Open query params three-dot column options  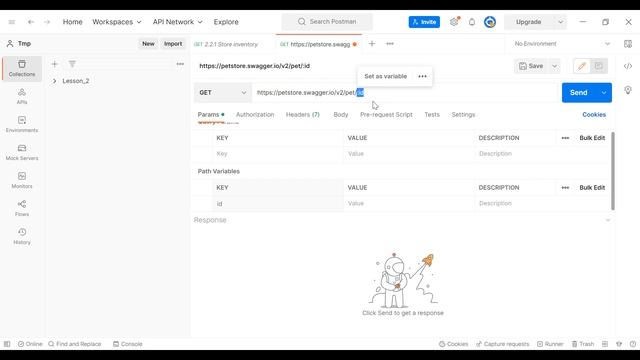565,138
